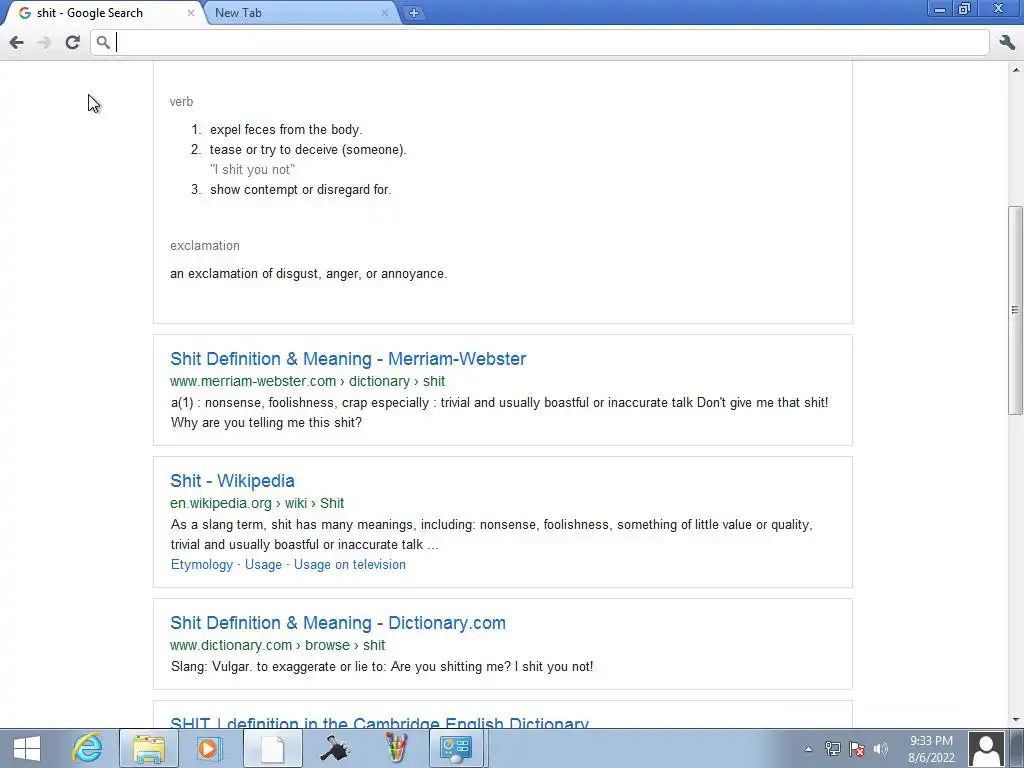Open File Explorer from the taskbar
Screen dimensions: 1024x768
coord(149,748)
